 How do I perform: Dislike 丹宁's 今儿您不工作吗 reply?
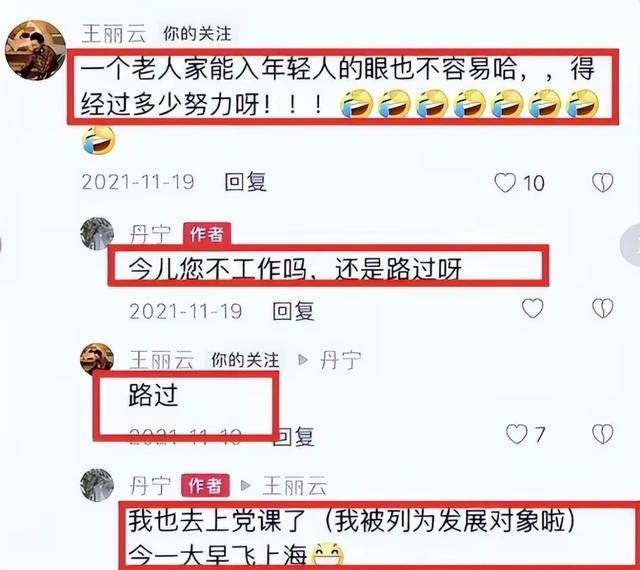[603, 308]
